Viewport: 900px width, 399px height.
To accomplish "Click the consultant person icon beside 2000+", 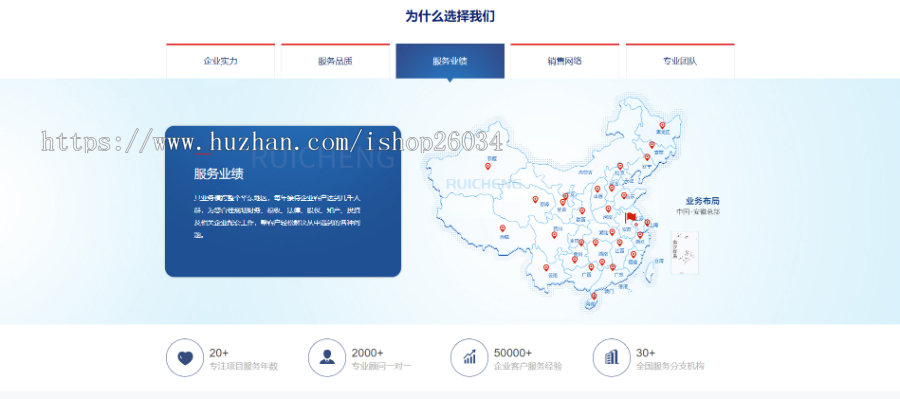I will [327, 358].
